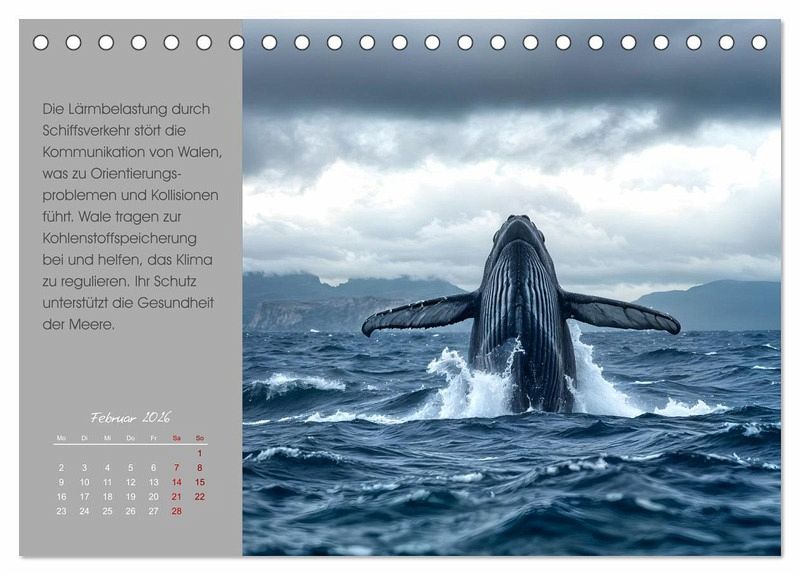800x575 pixels.
Task: Click date 16 in the Monday column
Action: coord(61,496)
